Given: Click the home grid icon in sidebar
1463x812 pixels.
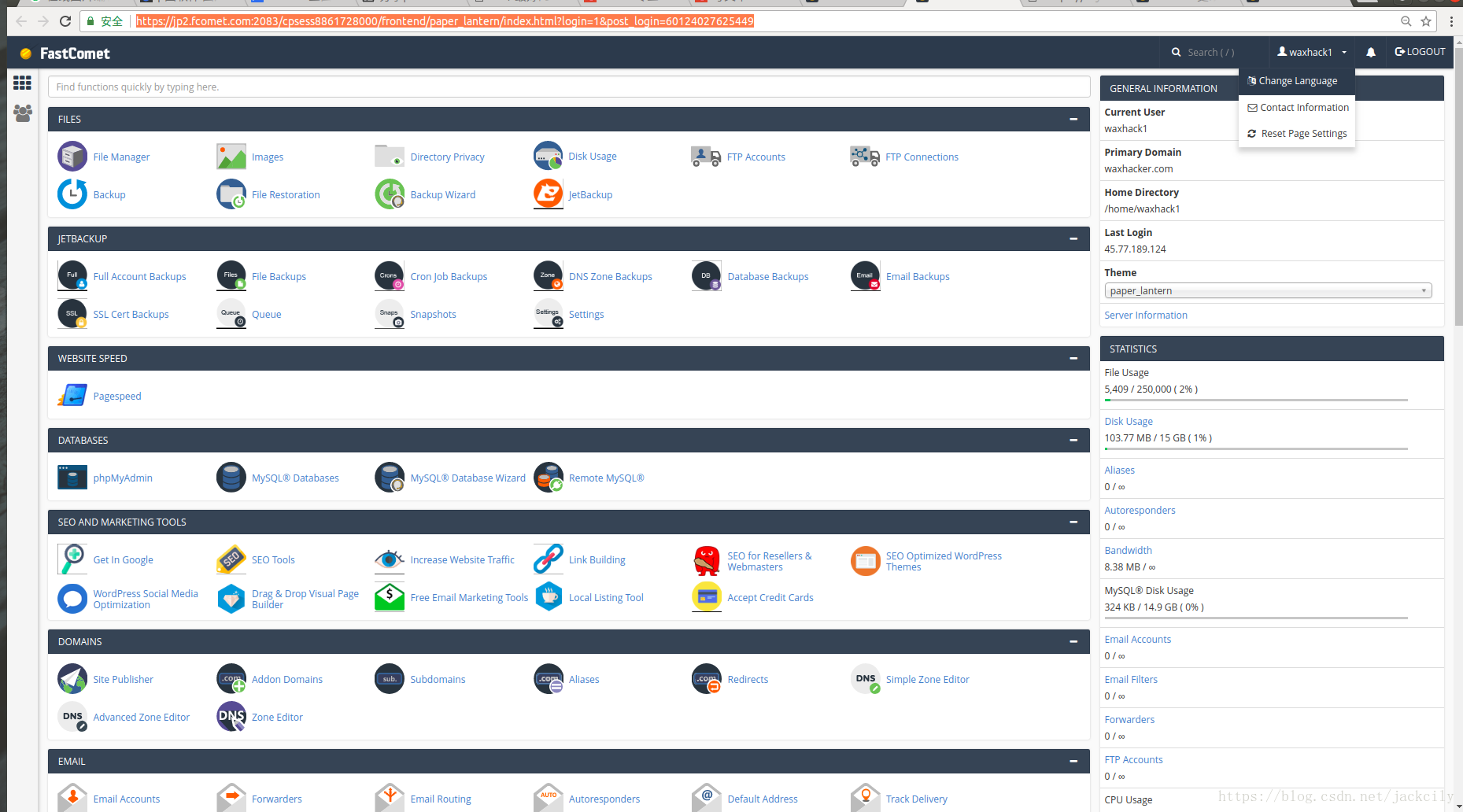Looking at the screenshot, I should (x=22, y=83).
